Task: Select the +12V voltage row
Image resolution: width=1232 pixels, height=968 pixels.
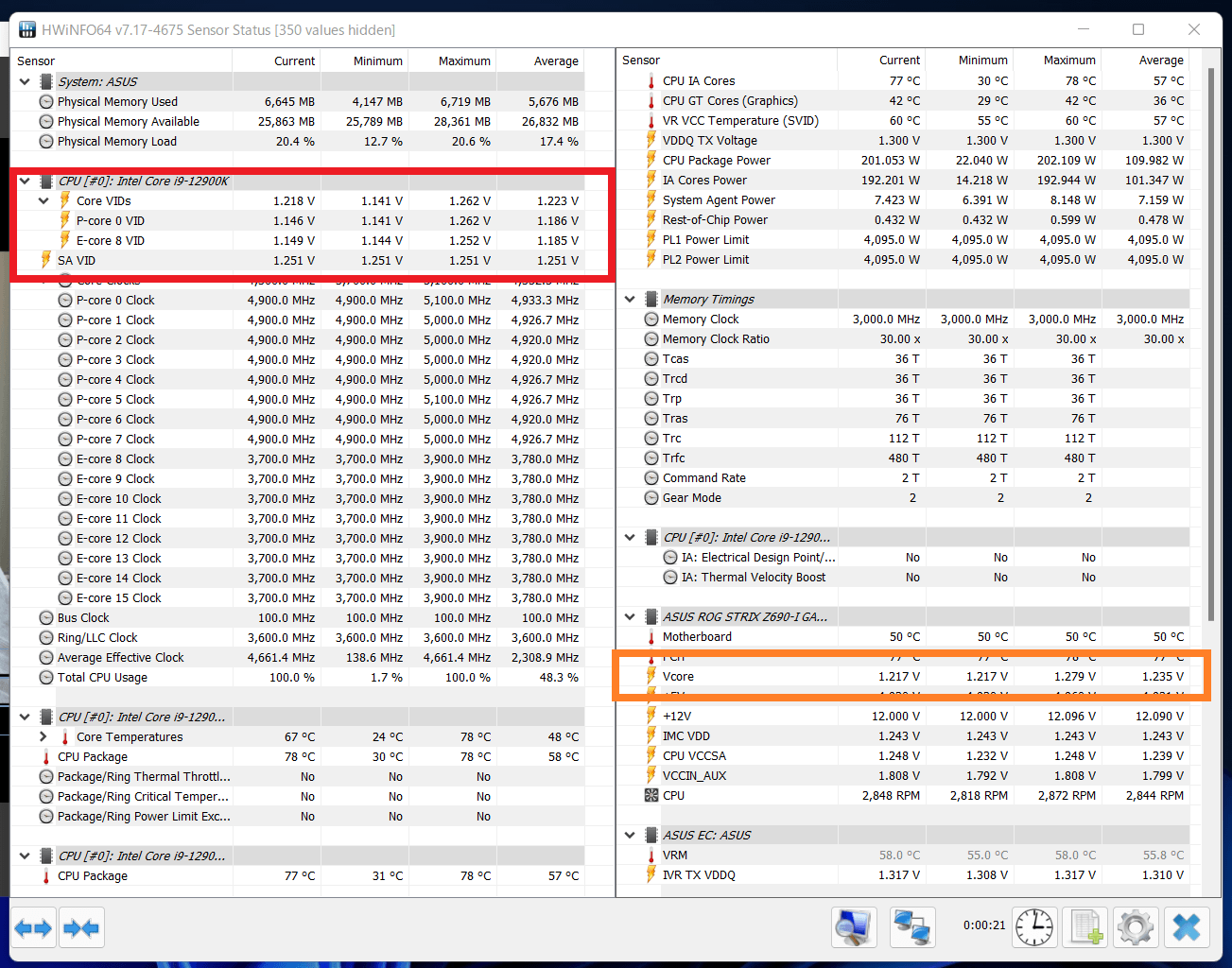Action: click(x=904, y=716)
